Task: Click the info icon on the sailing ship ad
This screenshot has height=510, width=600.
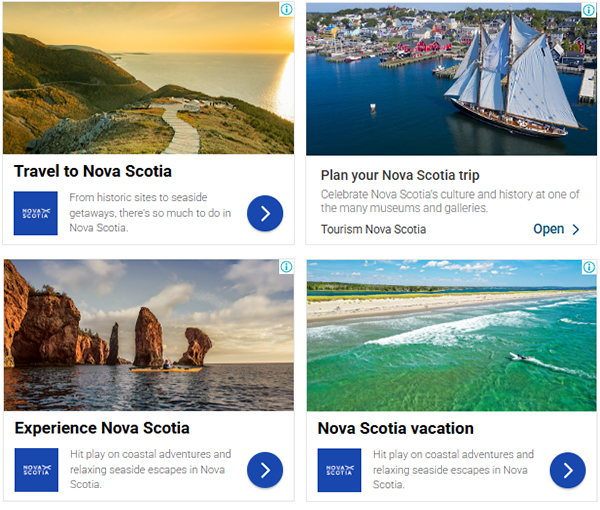Action: tap(589, 10)
